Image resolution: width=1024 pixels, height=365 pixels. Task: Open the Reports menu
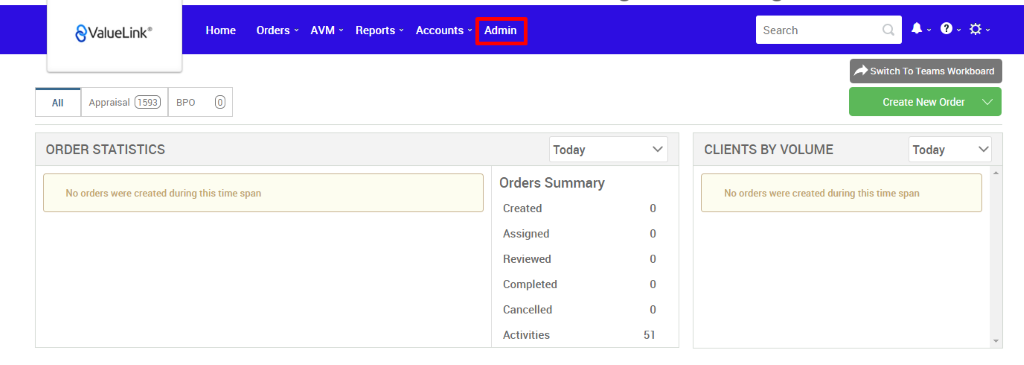click(379, 30)
